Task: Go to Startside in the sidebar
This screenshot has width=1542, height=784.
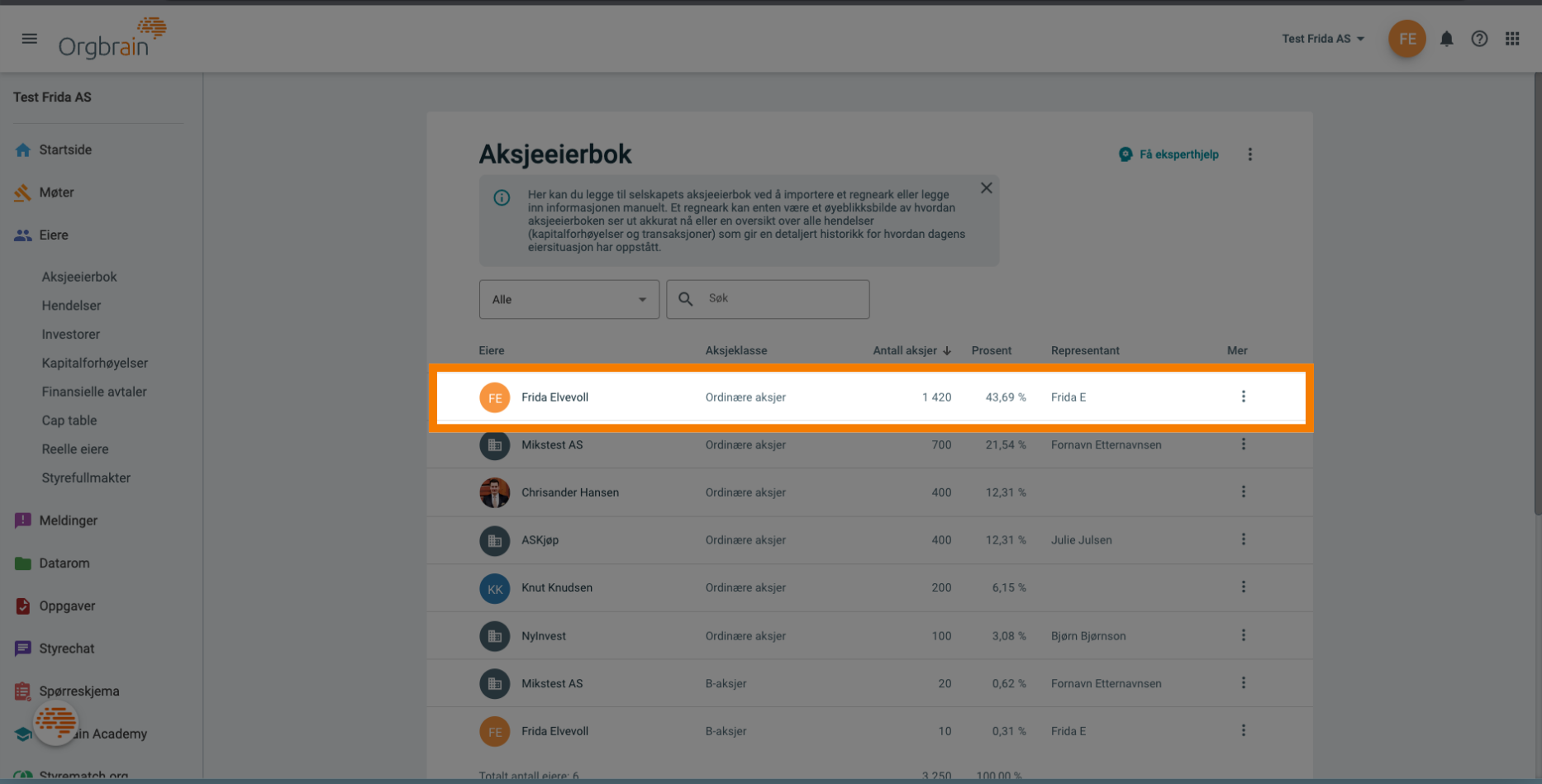Action: pyautogui.click(x=65, y=150)
